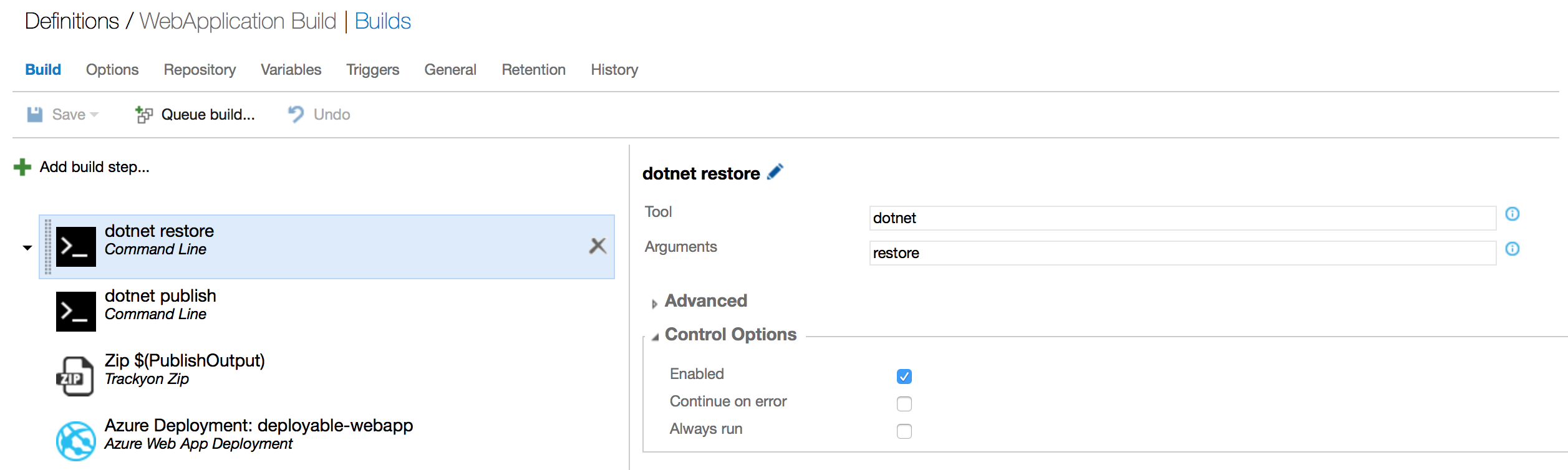Image resolution: width=1568 pixels, height=470 pixels.
Task: Click the Enabled label
Action: tap(697, 374)
